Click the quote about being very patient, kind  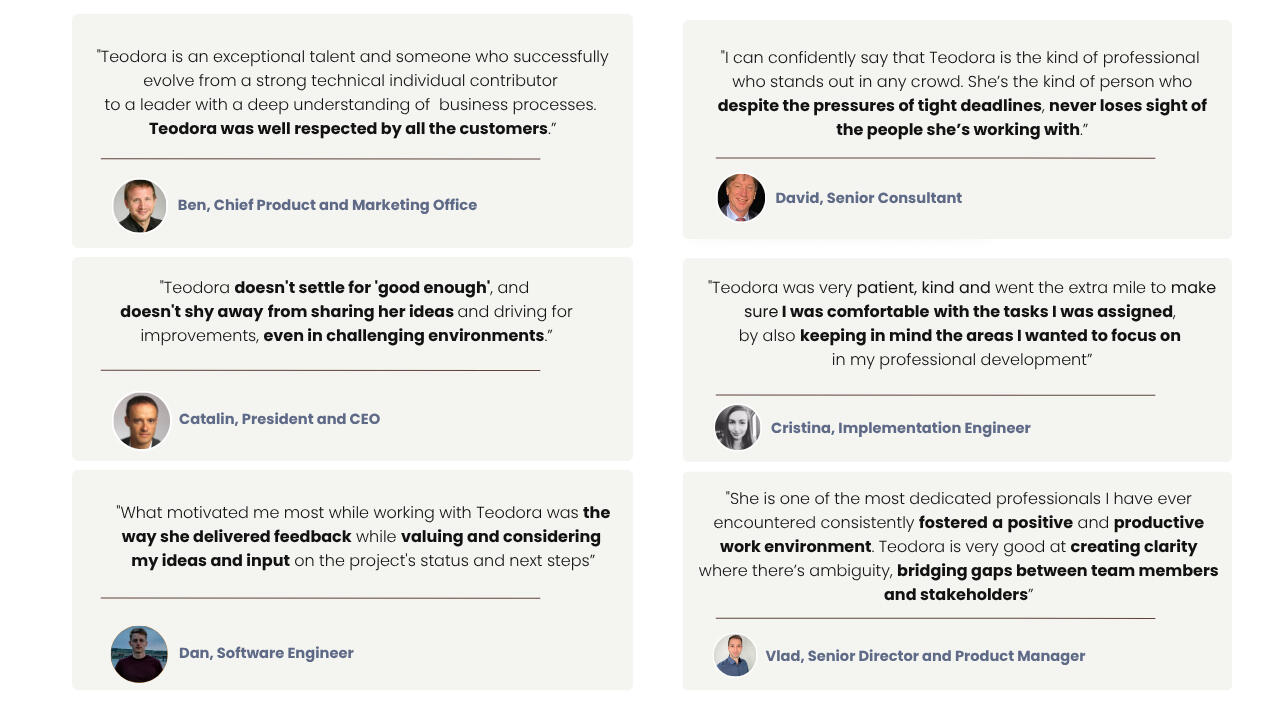pyautogui.click(x=962, y=324)
